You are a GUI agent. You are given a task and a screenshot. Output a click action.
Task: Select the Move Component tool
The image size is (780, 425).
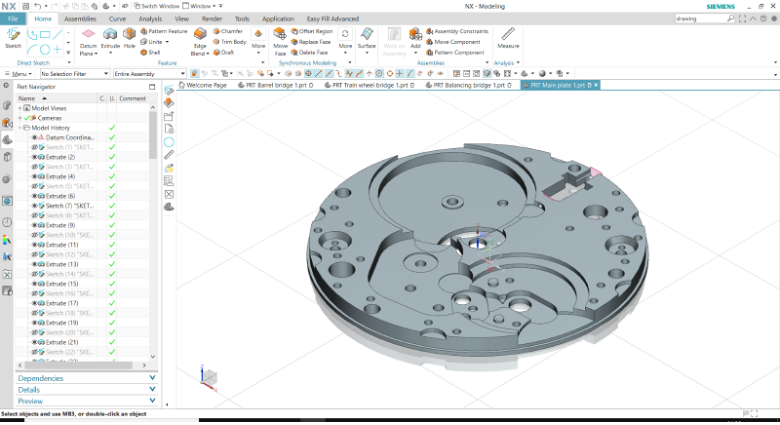coord(453,42)
